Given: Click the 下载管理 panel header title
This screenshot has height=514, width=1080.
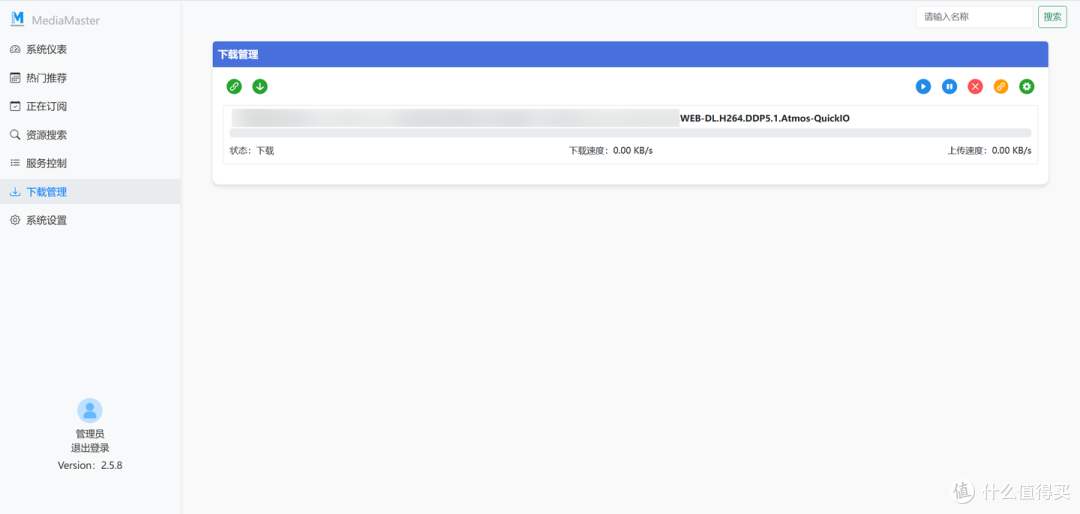Looking at the screenshot, I should 238,54.
